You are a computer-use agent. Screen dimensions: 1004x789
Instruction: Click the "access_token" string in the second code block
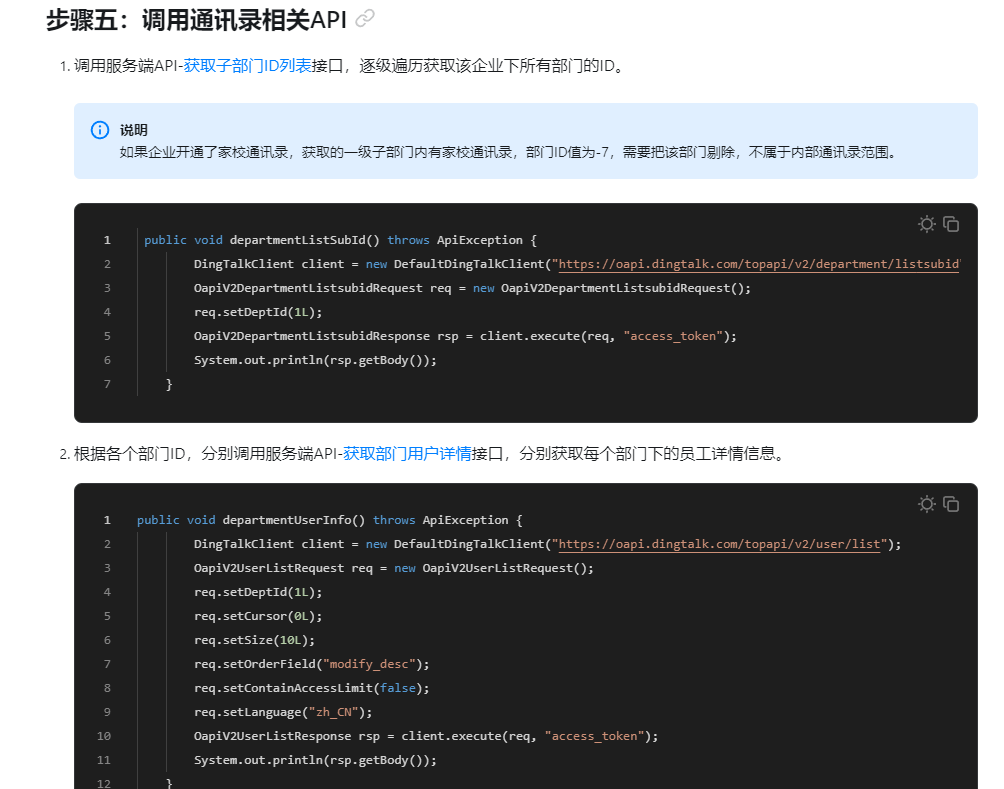click(x=595, y=736)
